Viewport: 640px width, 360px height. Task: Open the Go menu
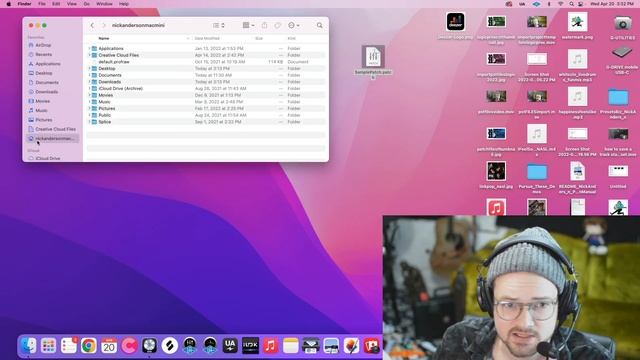point(87,4)
